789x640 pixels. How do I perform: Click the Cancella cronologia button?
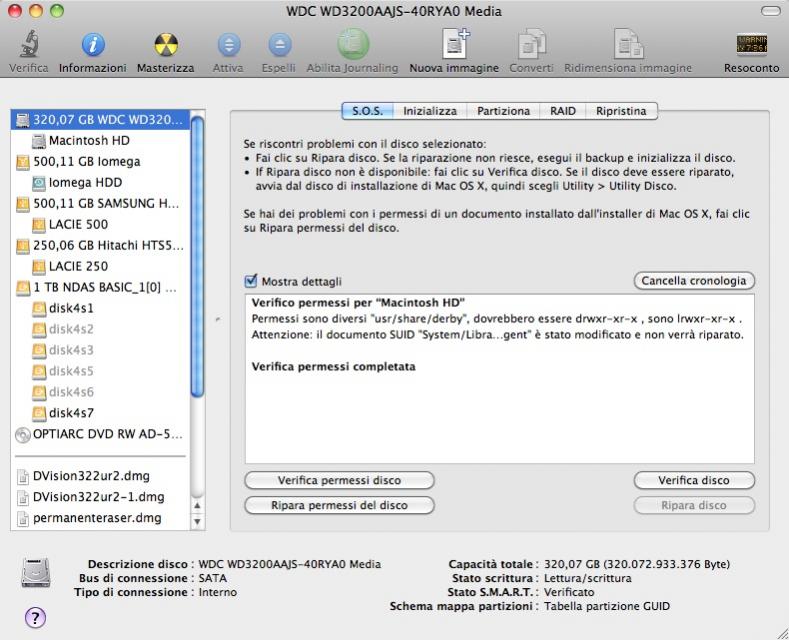(694, 281)
